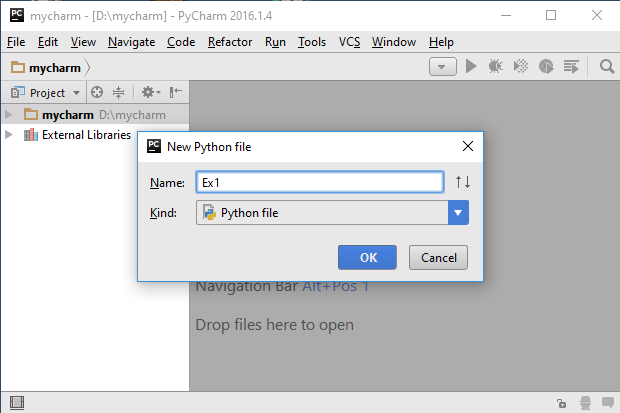Open the Run menu
The image size is (620, 413).
click(x=275, y=42)
